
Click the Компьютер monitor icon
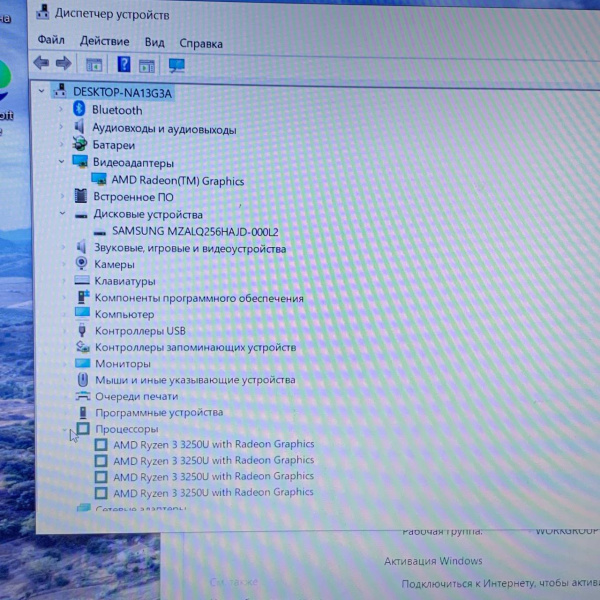click(x=82, y=313)
